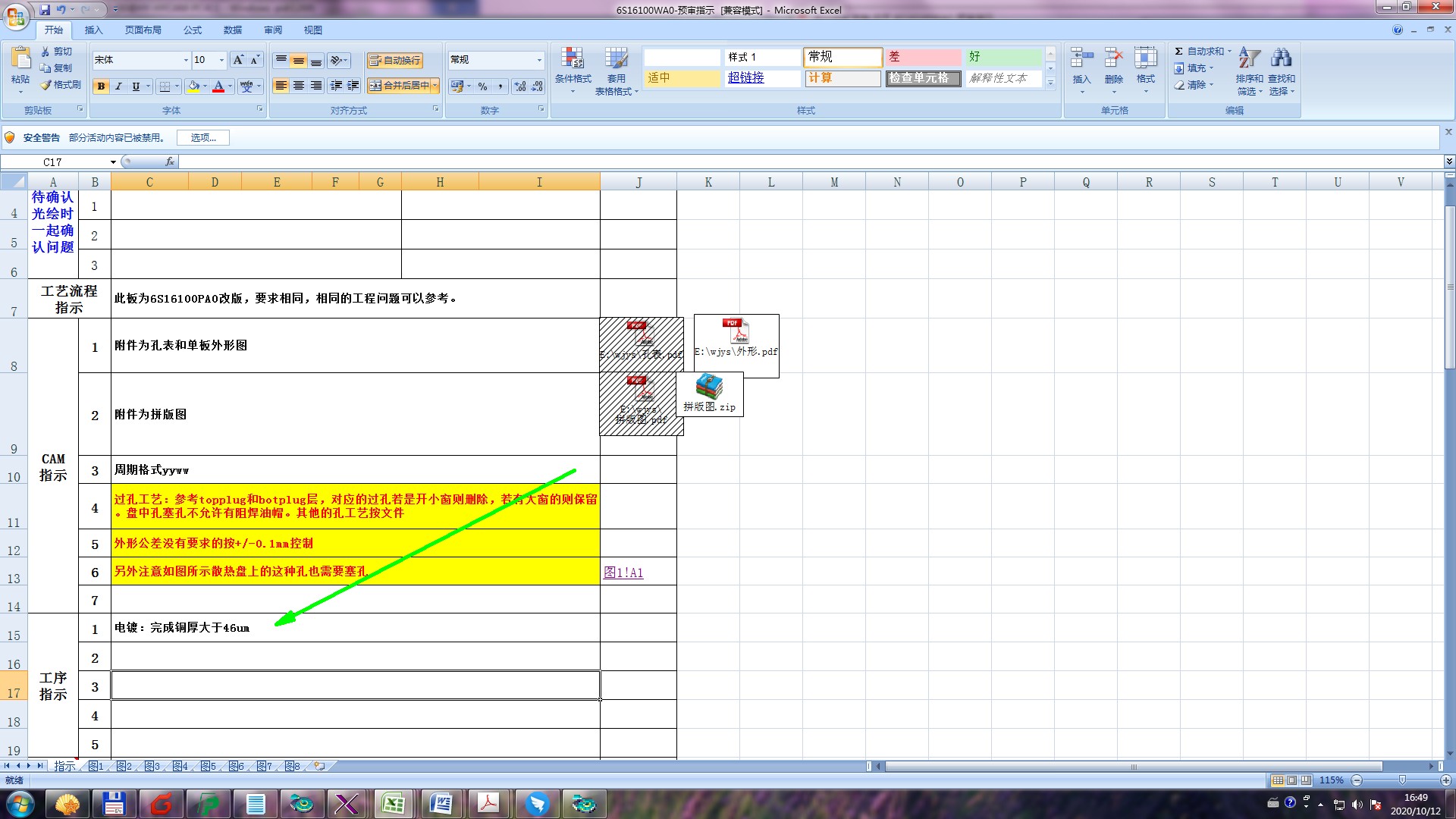Toggle middle vertical alignment
Viewport: 1456px width, 819px height.
point(299,60)
